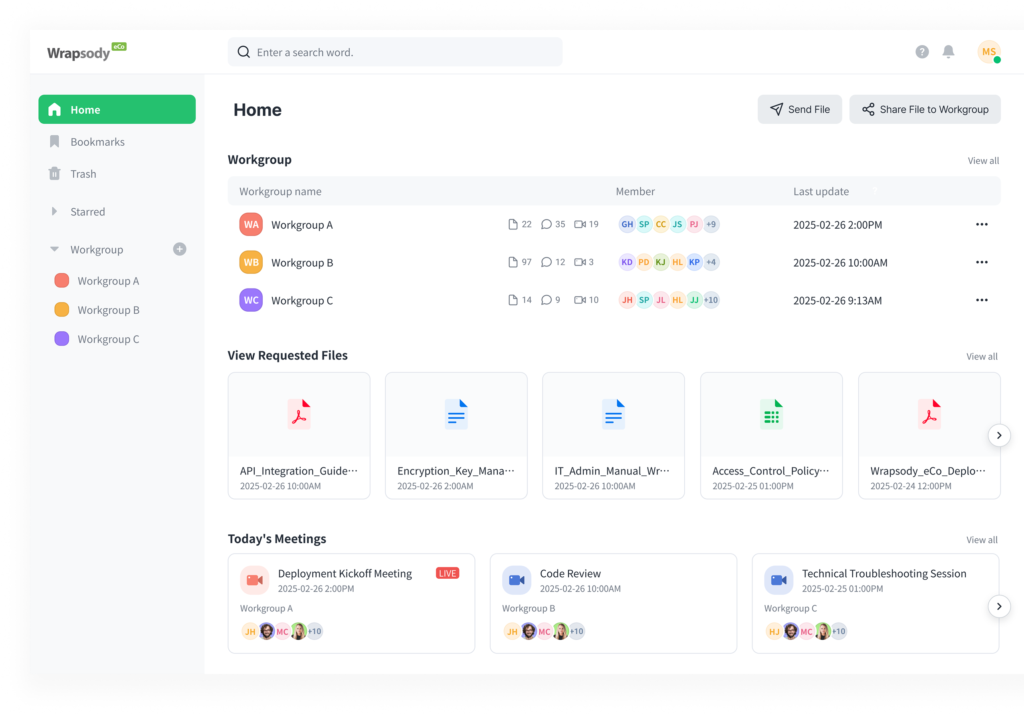Open the help question mark icon
The width and height of the screenshot is (1024, 716).
921,52
